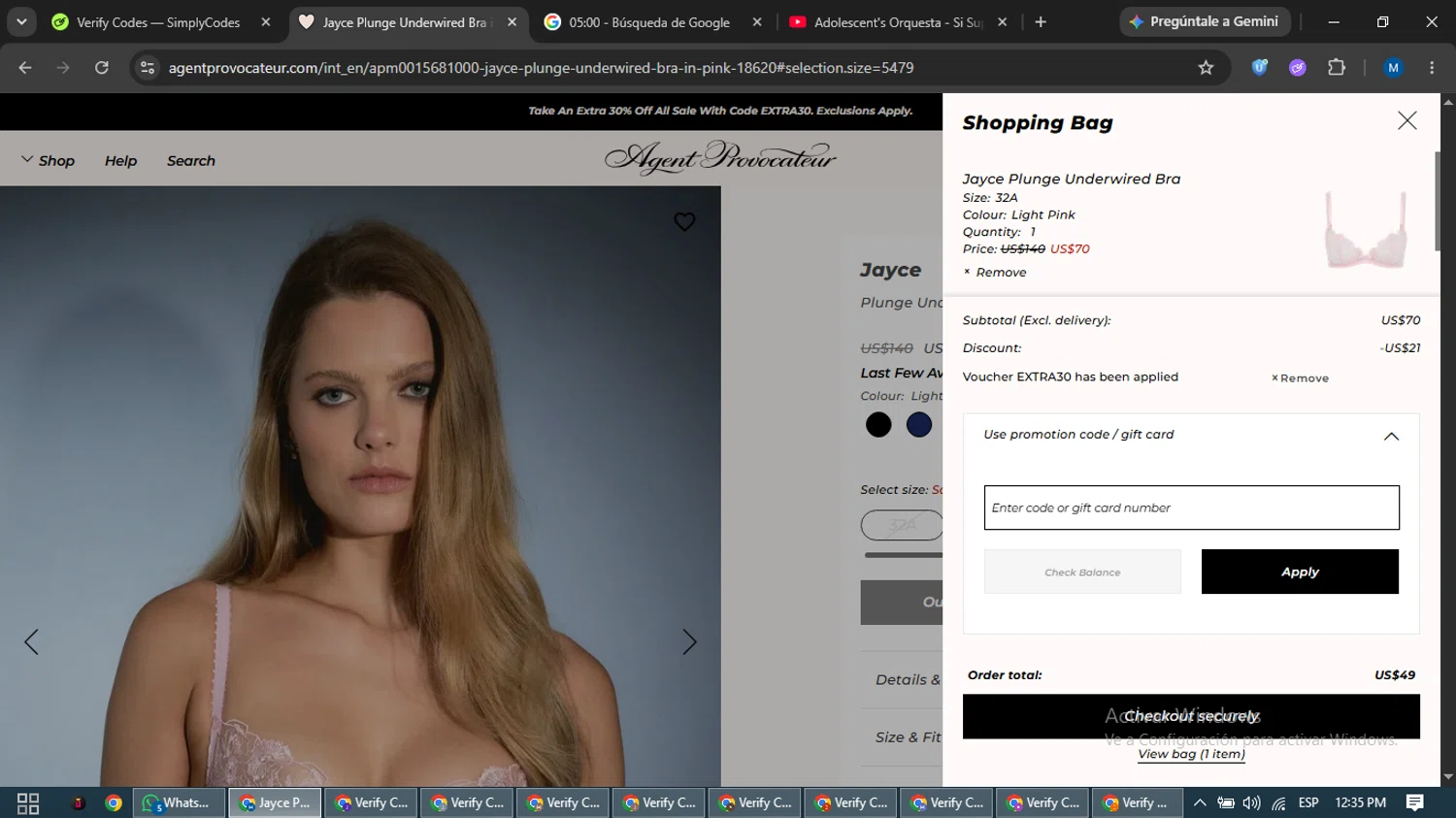The image size is (1456, 818).
Task: Show hidden system tray icons
Action: coord(1200,803)
